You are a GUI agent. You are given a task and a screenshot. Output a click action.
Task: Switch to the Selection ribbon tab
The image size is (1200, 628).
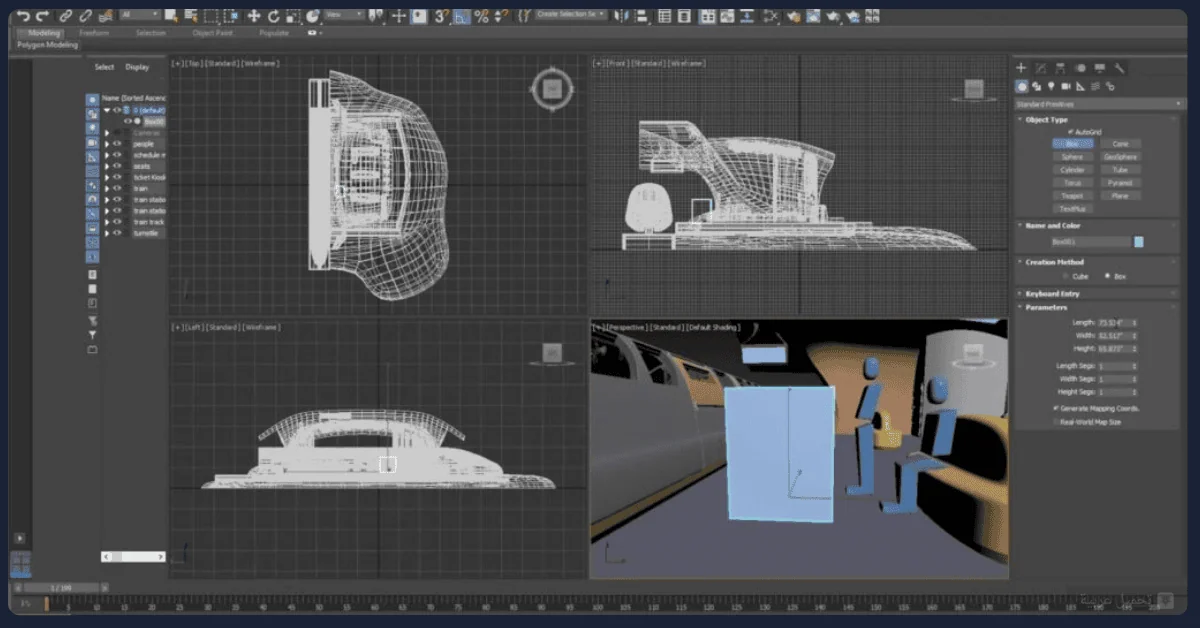coord(151,33)
